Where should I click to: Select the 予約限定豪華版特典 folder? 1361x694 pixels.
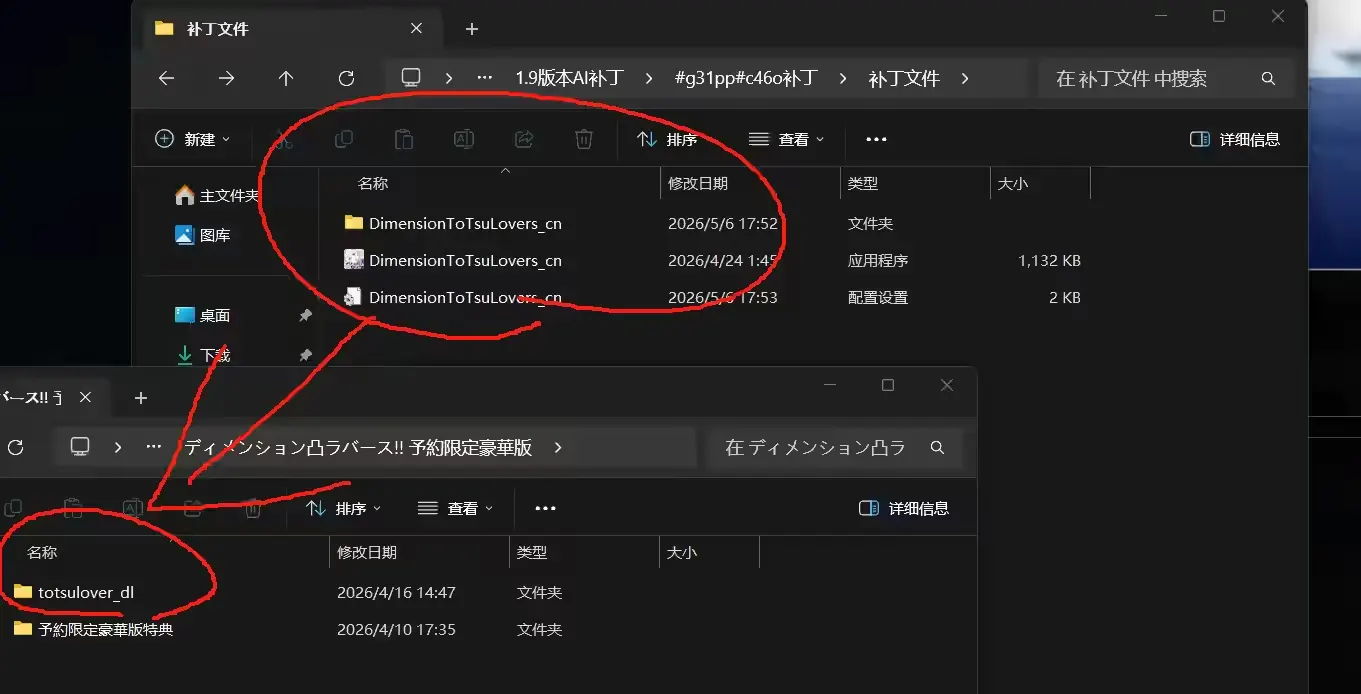coord(380,629)
